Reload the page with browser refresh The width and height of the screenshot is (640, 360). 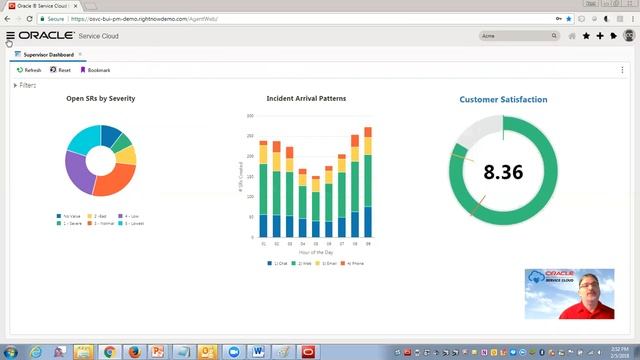coord(29,19)
